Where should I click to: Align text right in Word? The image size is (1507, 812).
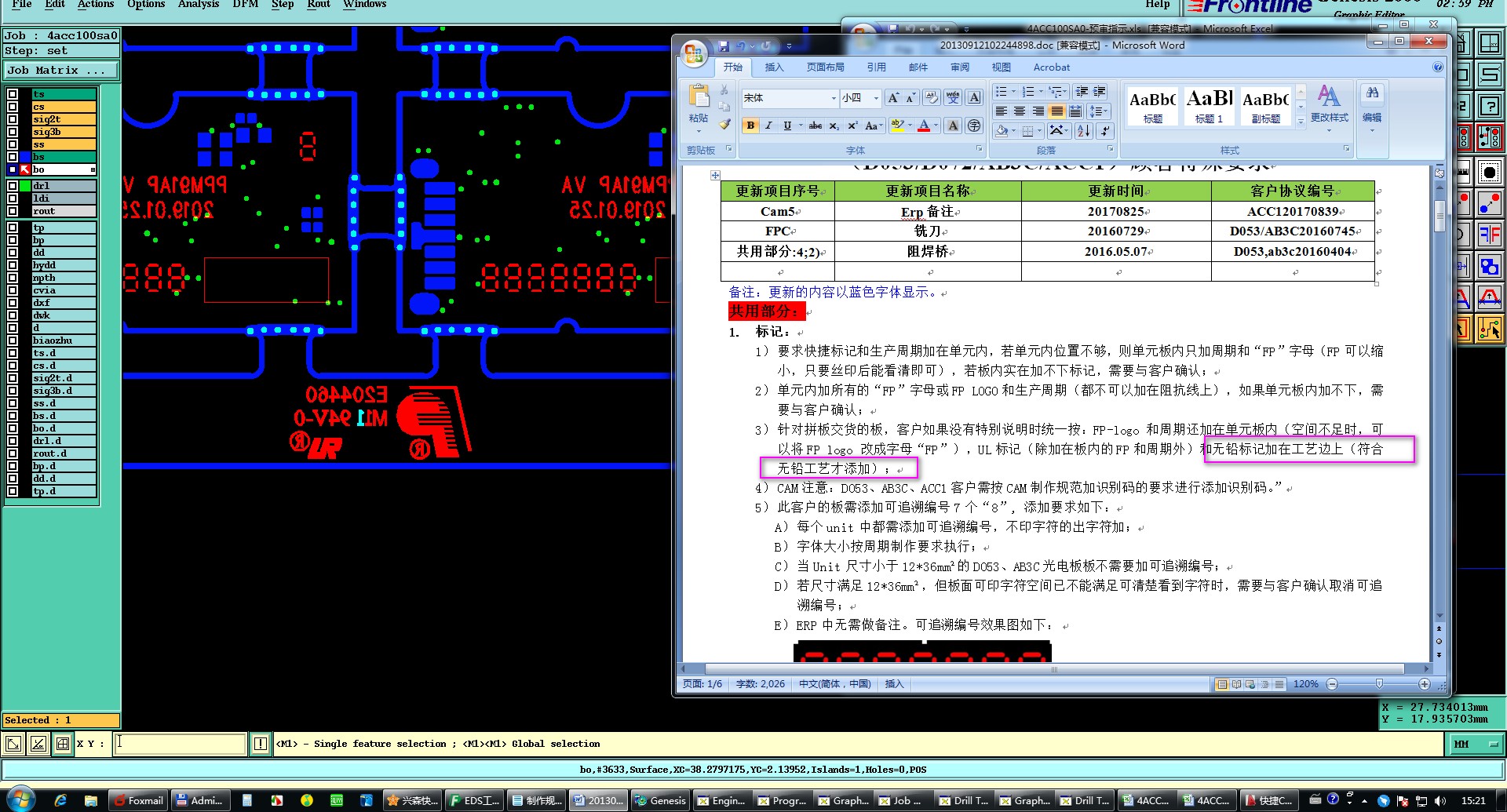click(1038, 111)
